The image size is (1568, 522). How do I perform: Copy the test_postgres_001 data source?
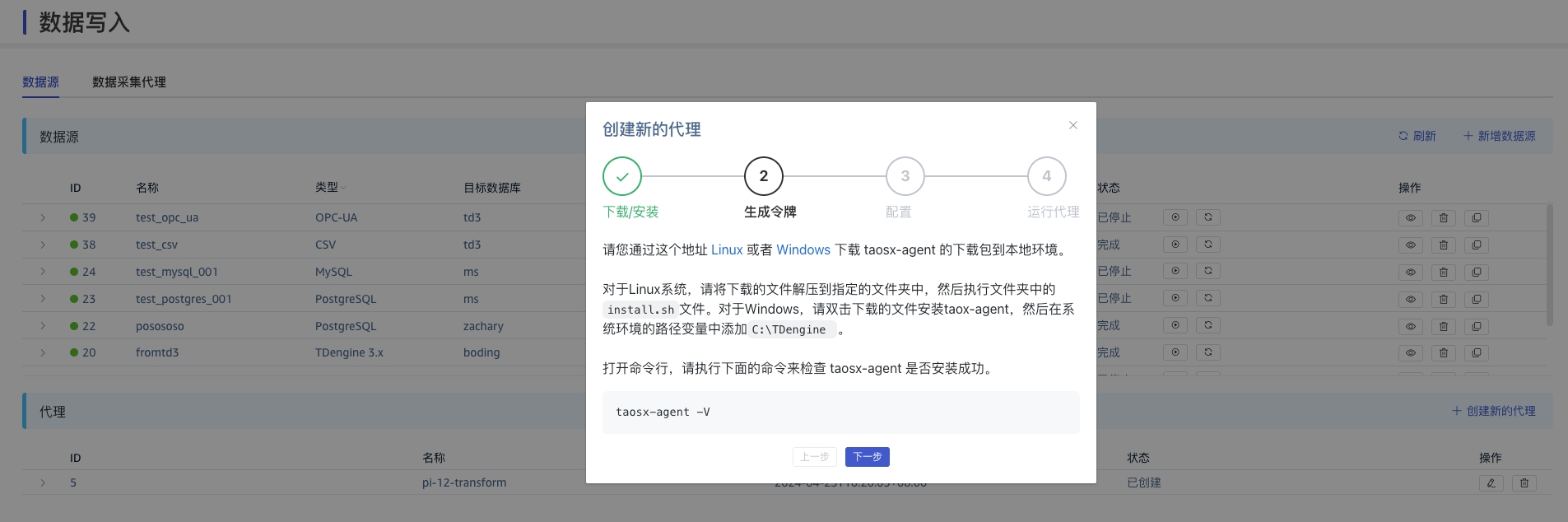pyautogui.click(x=1476, y=299)
